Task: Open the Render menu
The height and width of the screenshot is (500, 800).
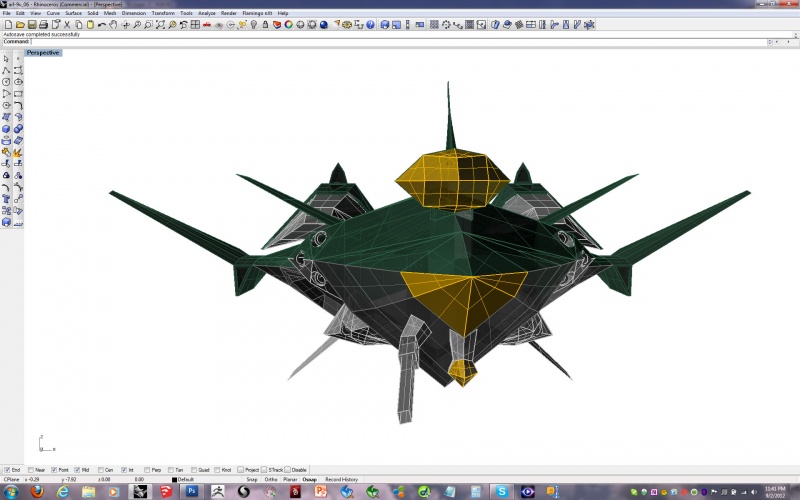Action: [x=229, y=13]
